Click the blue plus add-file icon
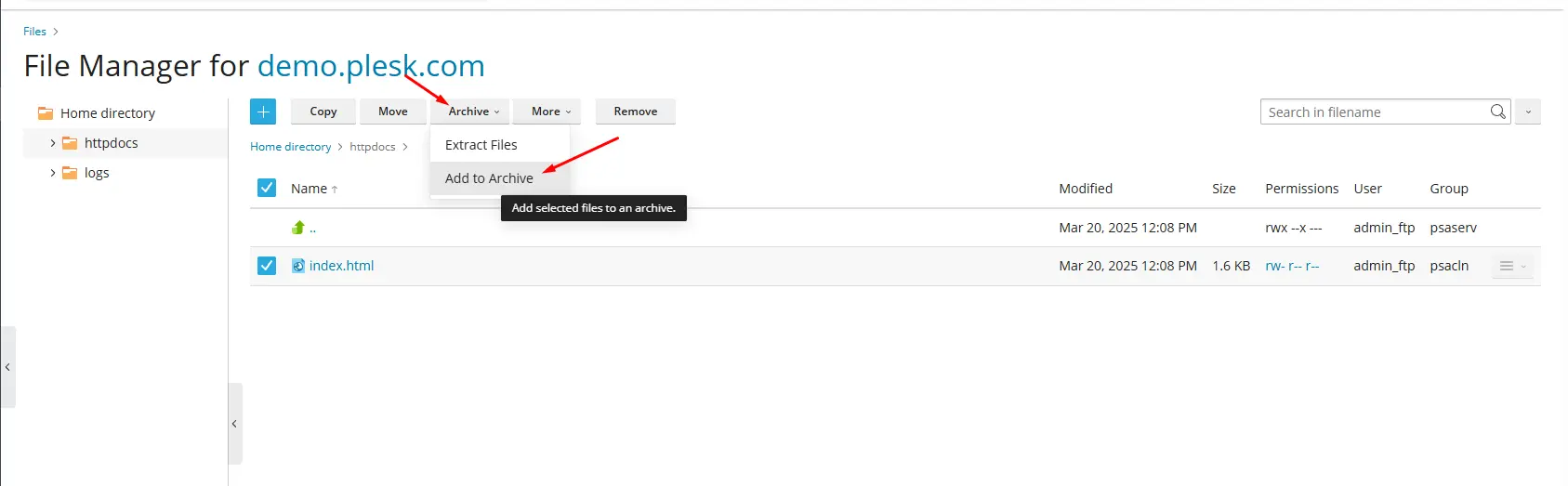Viewport: 1568px width, 486px height. click(263, 112)
